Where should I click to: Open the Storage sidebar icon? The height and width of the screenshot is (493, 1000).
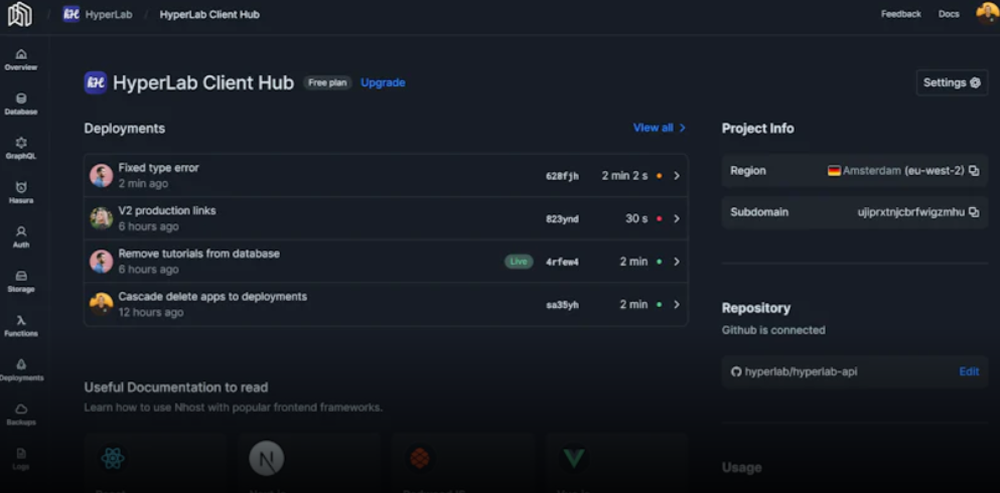point(21,277)
